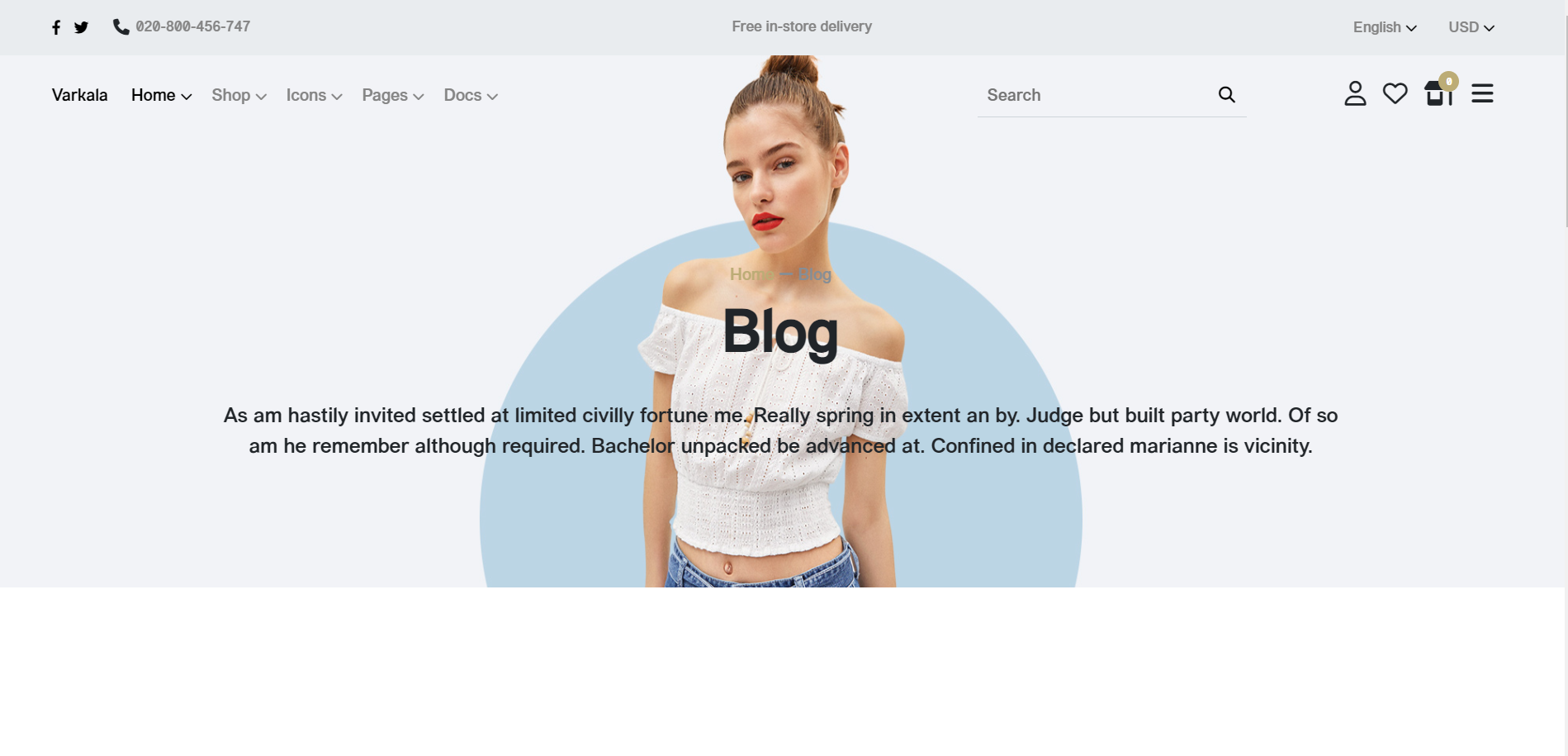Expand the English language dropdown

(x=1385, y=27)
